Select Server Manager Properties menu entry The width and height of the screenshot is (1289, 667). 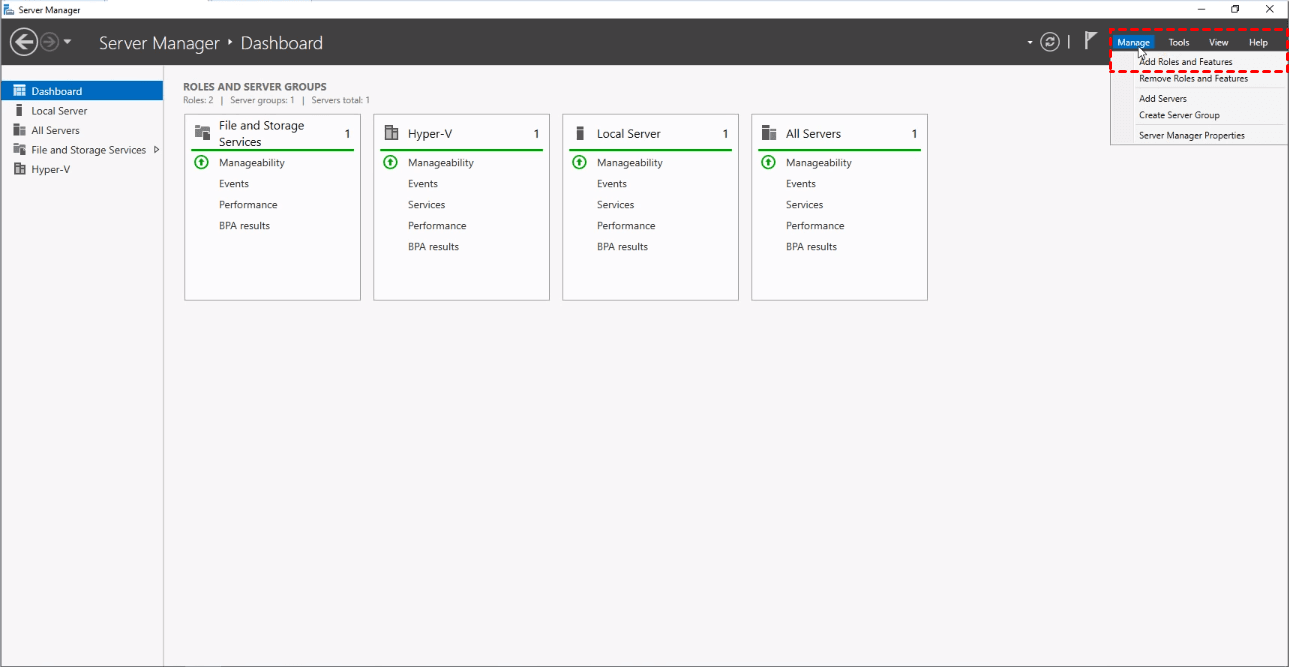1191,135
